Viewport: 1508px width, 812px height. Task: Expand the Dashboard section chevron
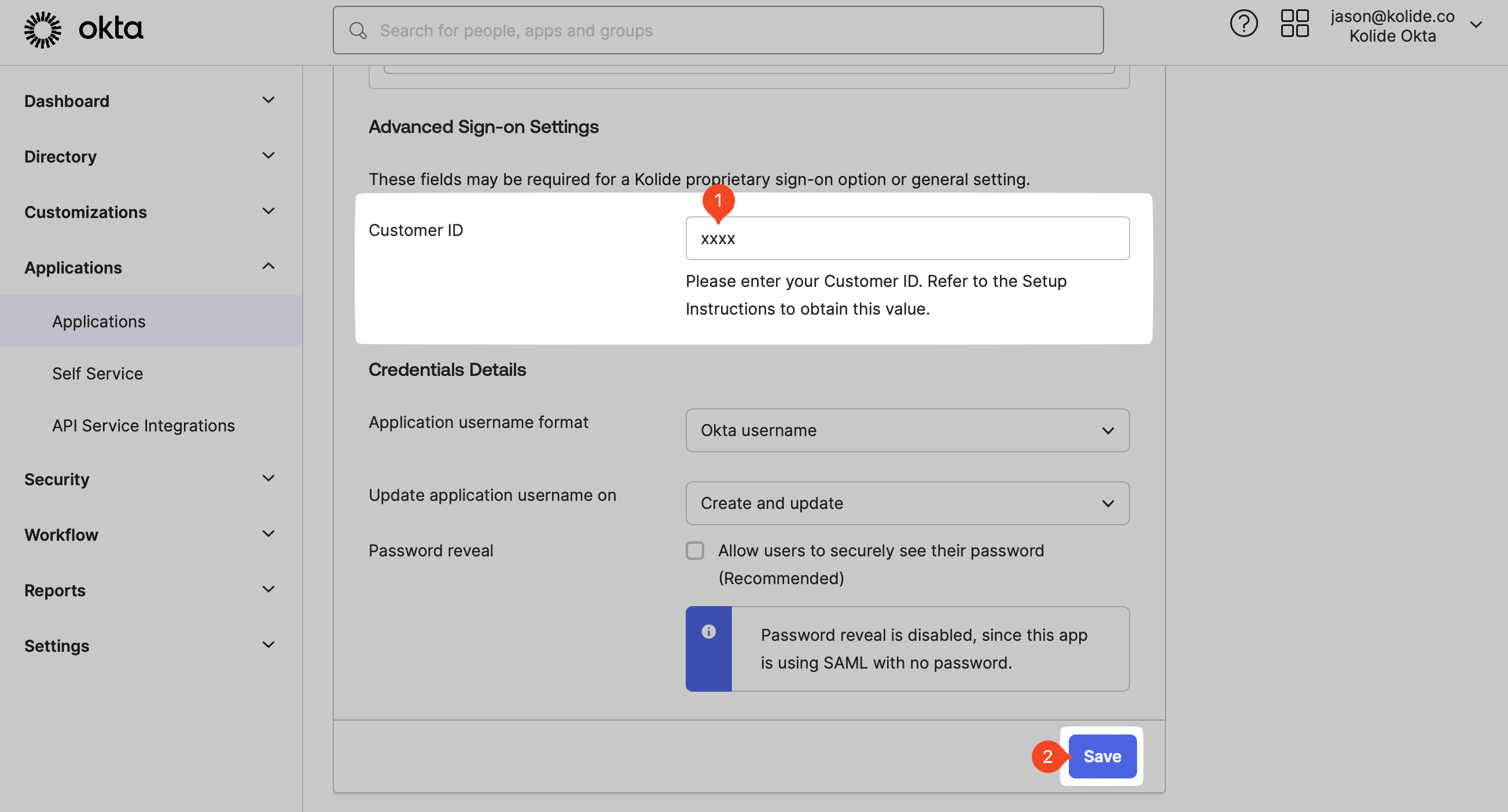(x=268, y=100)
